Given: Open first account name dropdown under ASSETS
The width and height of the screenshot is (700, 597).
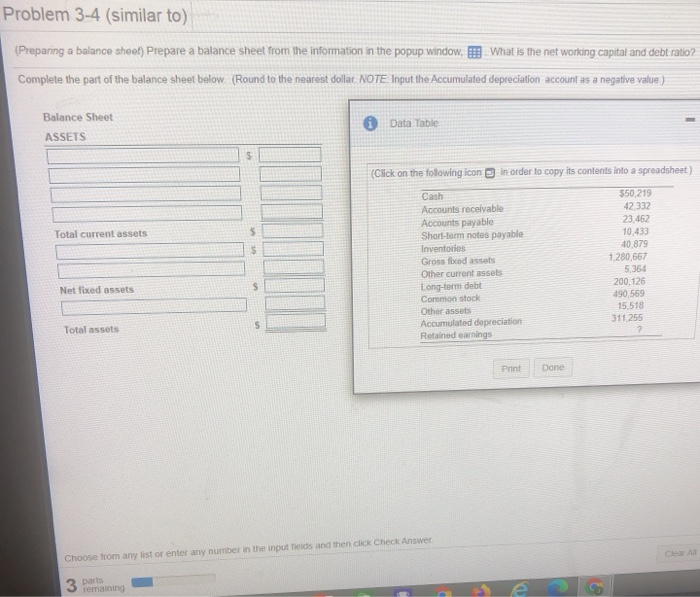Looking at the screenshot, I should [142, 155].
